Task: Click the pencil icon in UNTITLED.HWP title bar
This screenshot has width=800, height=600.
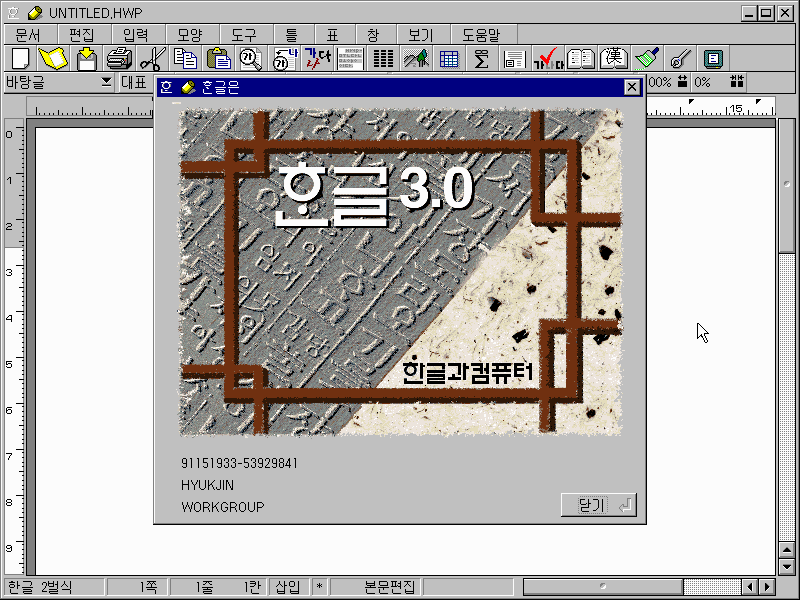Action: (35, 13)
